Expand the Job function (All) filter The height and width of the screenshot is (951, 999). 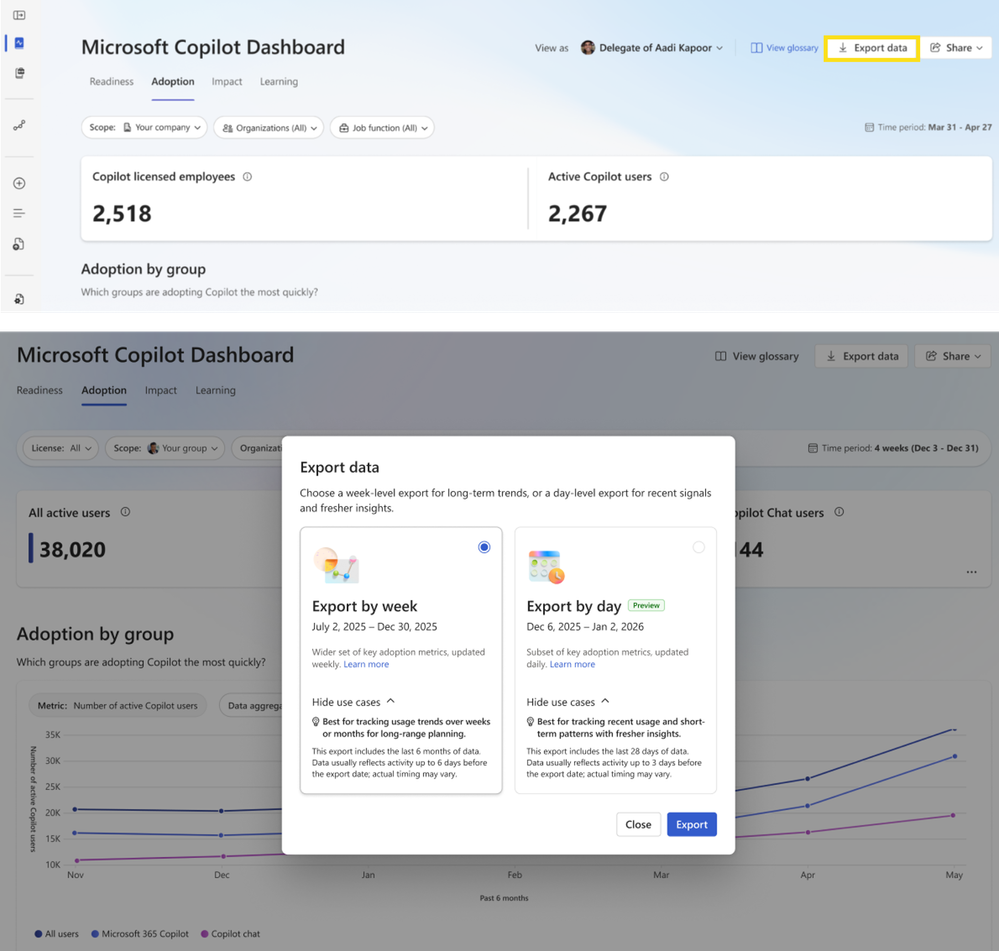click(382, 128)
